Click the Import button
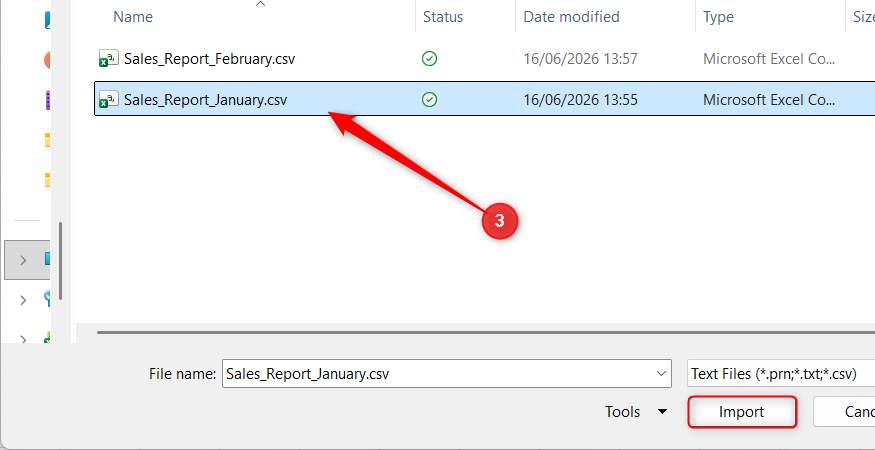This screenshot has width=875, height=450. [x=742, y=412]
